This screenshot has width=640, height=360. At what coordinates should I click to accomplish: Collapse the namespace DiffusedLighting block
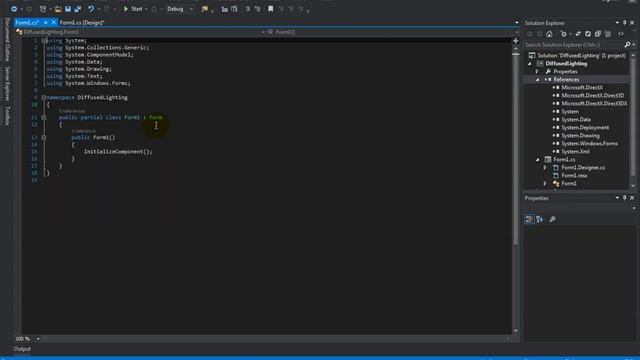tap(44, 98)
